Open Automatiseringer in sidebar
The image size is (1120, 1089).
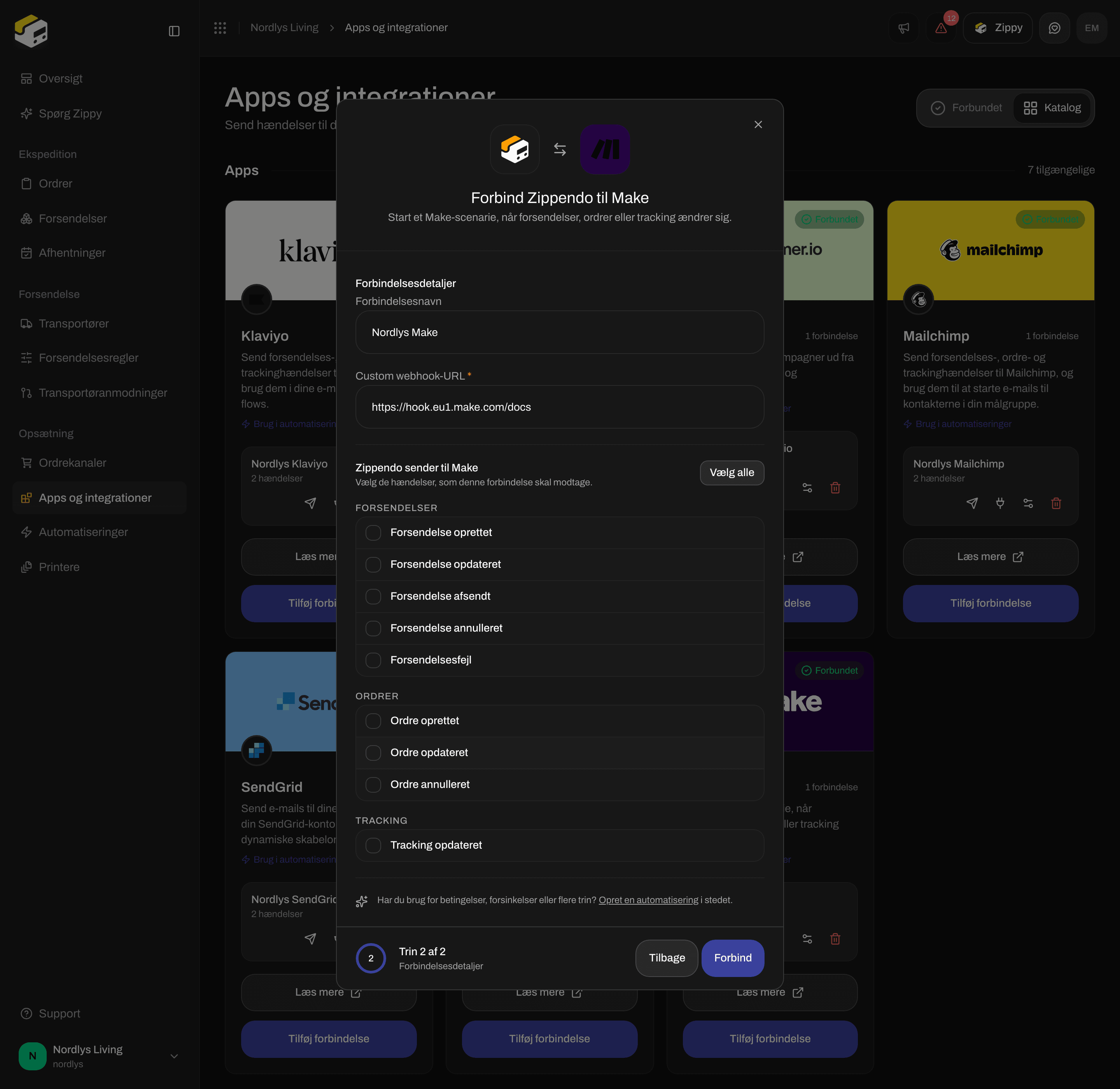click(100, 532)
